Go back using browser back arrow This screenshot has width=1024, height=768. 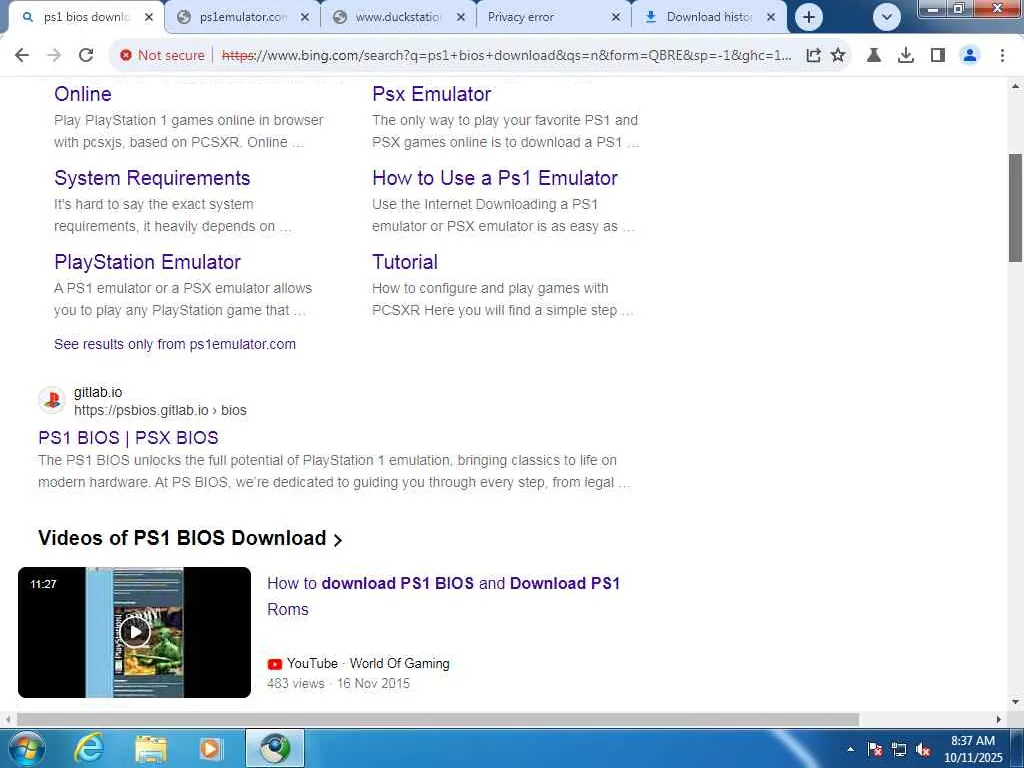click(x=22, y=56)
